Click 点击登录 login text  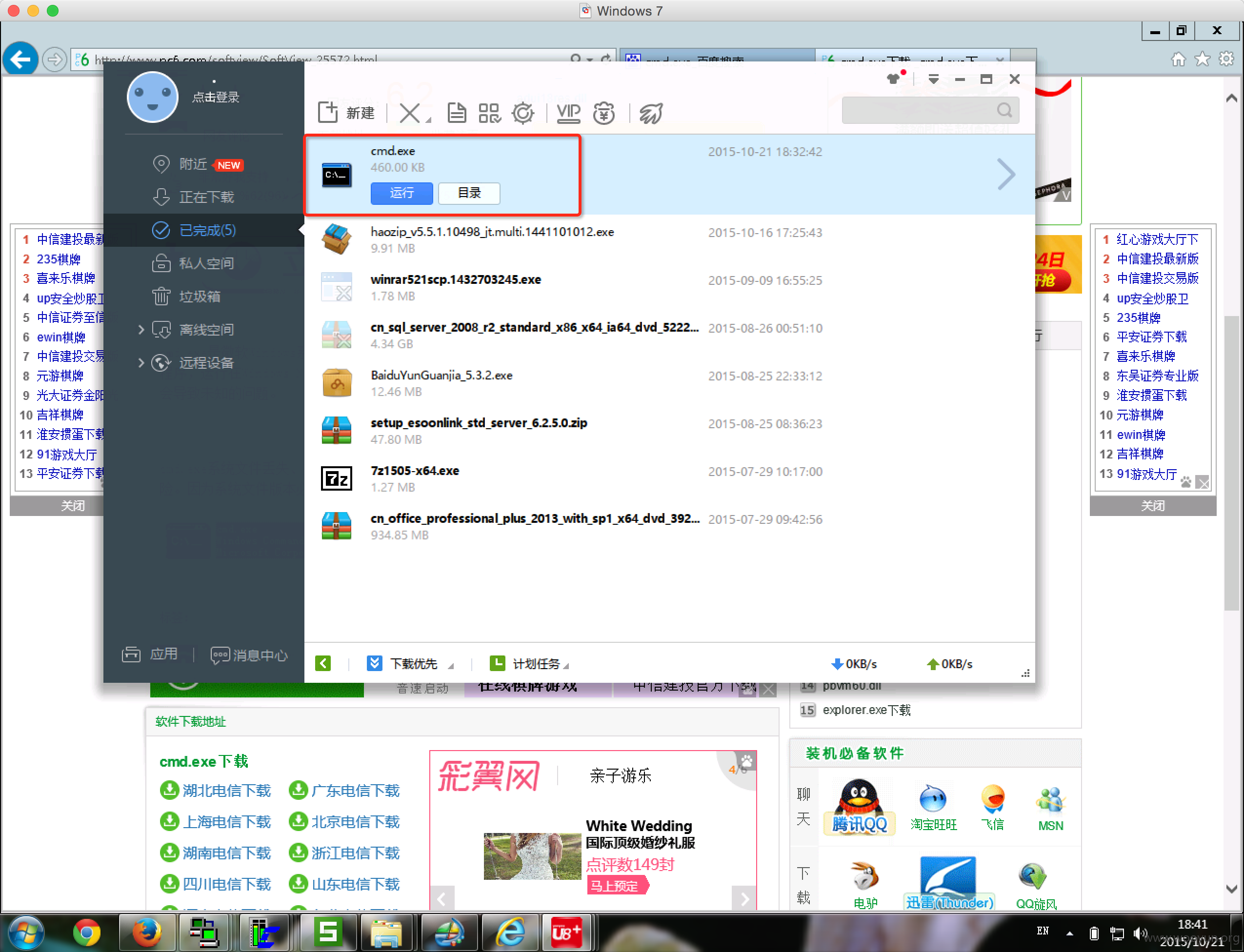[x=216, y=98]
